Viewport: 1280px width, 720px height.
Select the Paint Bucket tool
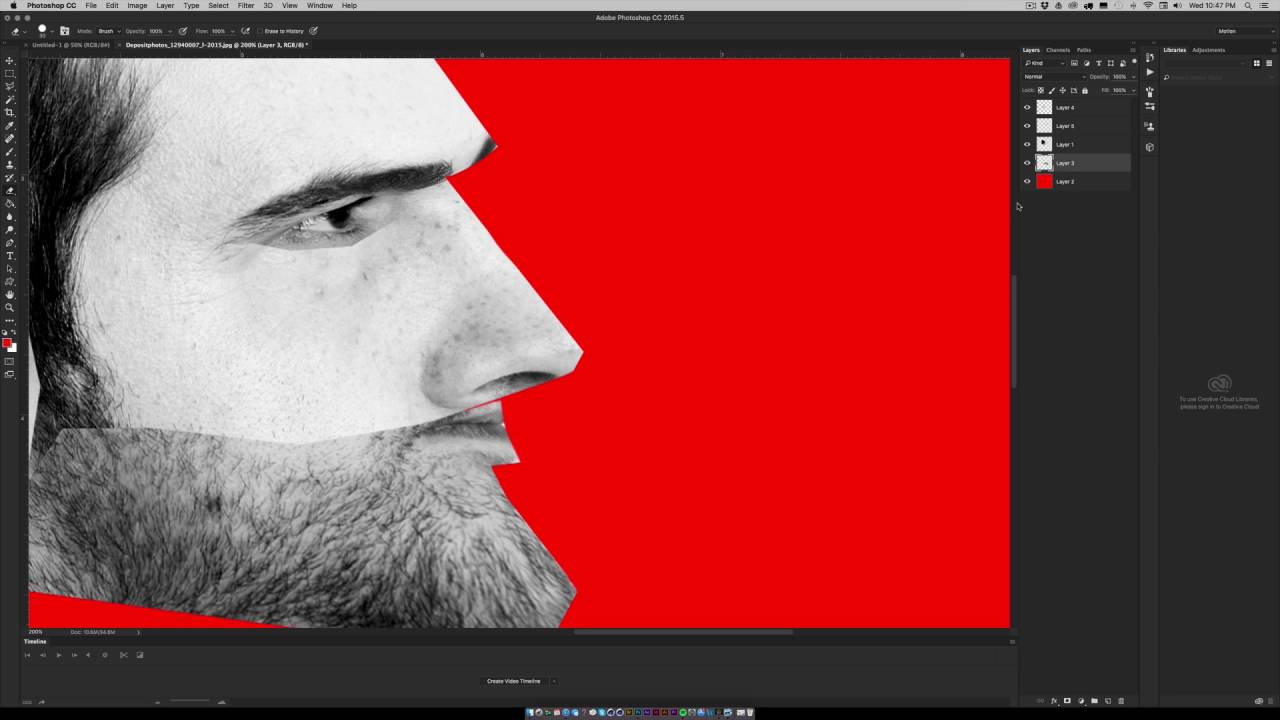pos(10,204)
